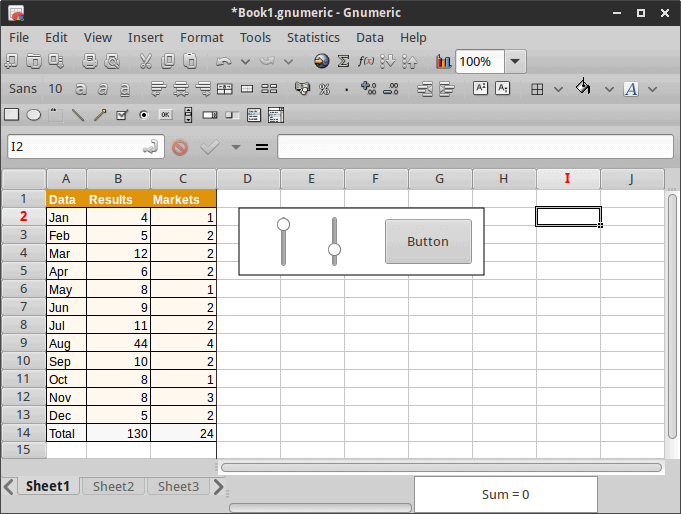Click the lower-positioned slider knob in the sheet
The image size is (681, 514).
click(334, 249)
